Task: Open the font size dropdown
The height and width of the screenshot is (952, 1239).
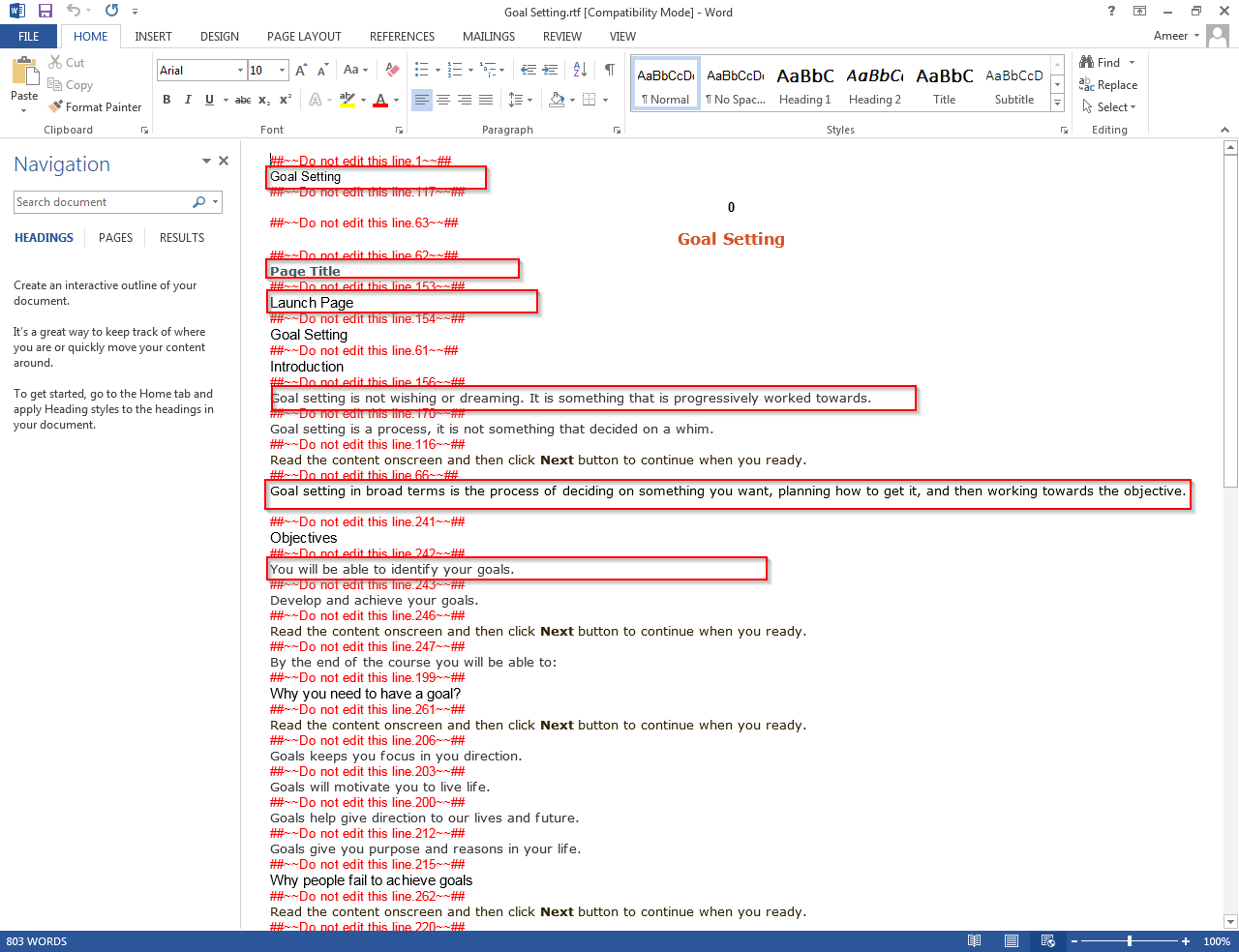Action: 283,70
